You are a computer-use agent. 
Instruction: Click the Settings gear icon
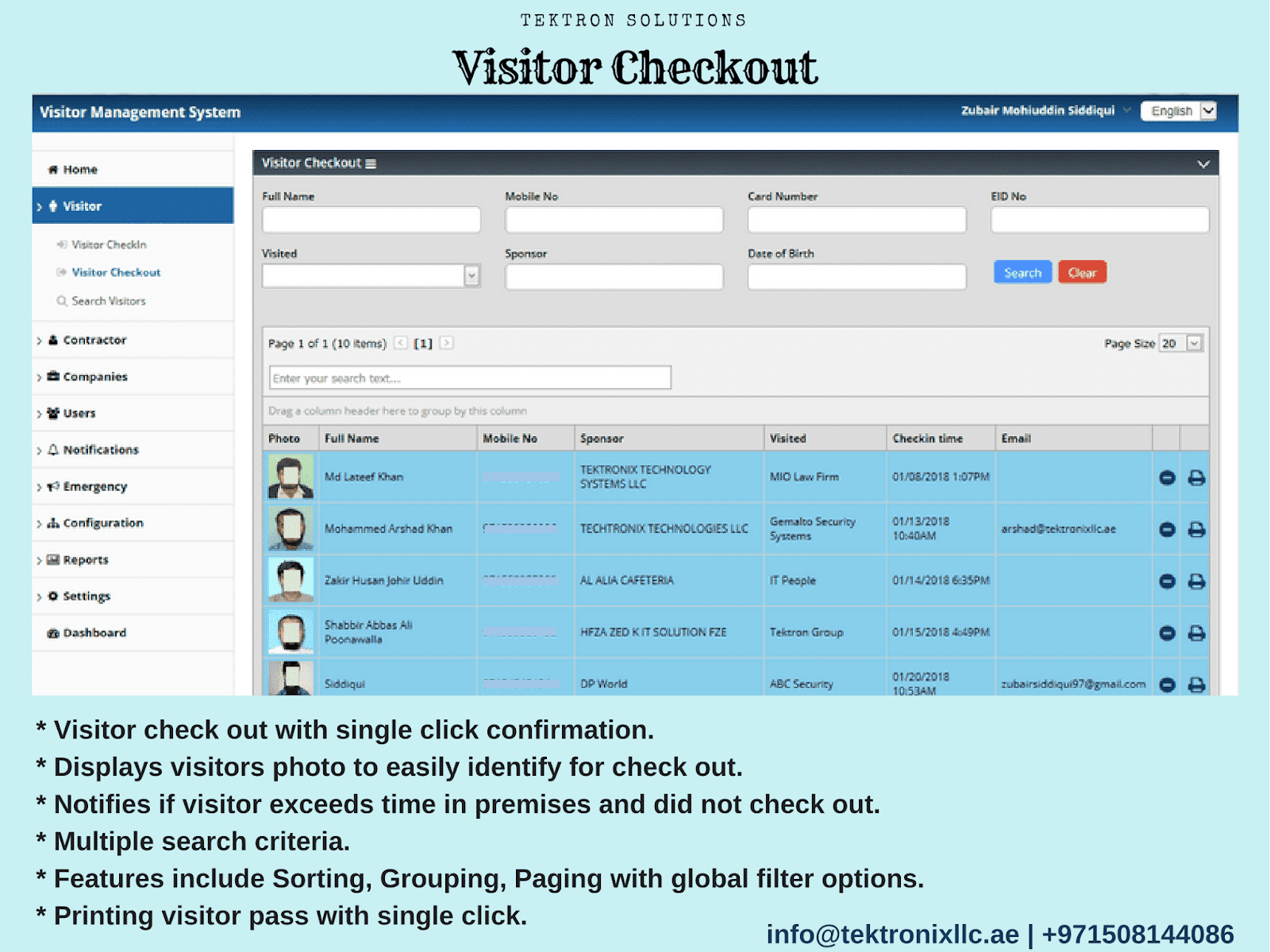pos(52,596)
